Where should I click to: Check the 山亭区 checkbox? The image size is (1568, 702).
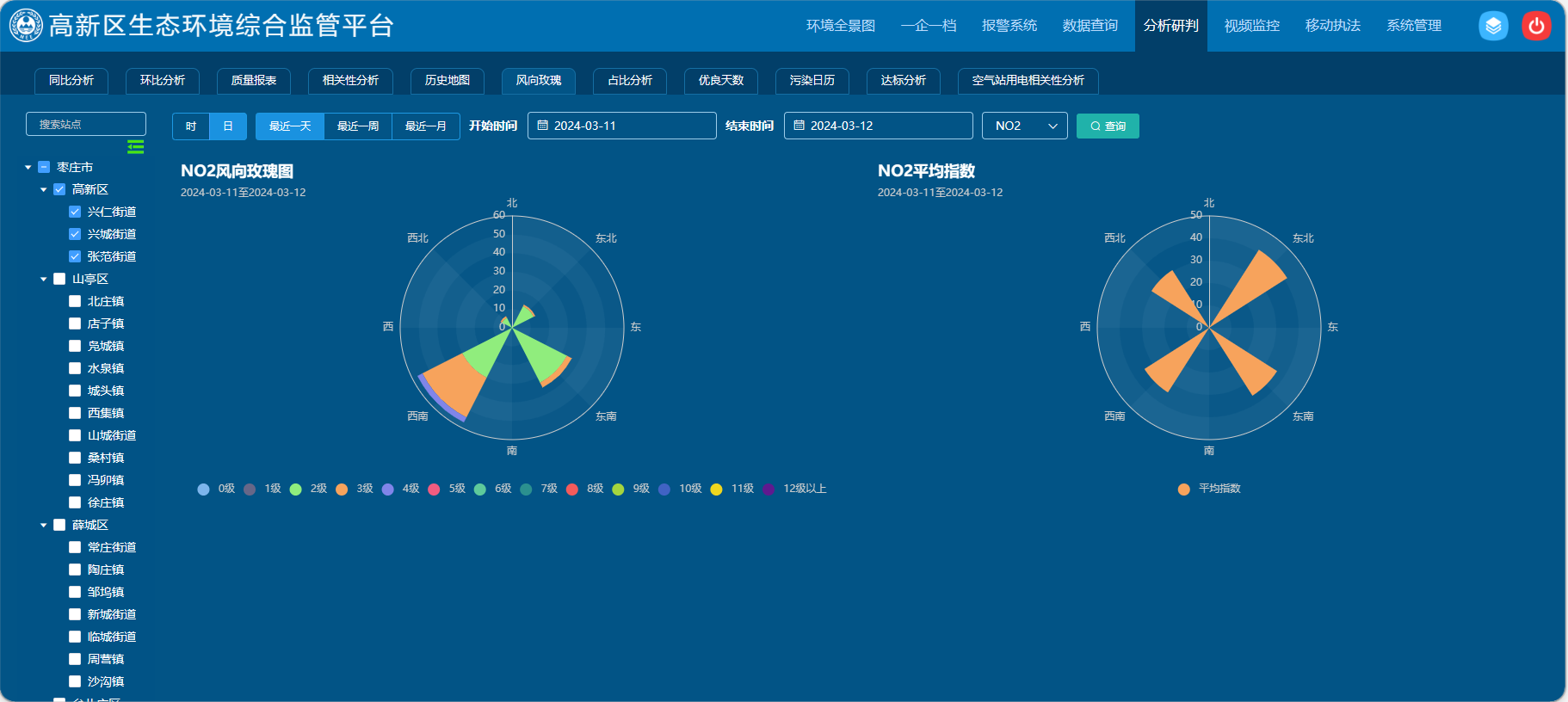pyautogui.click(x=59, y=279)
